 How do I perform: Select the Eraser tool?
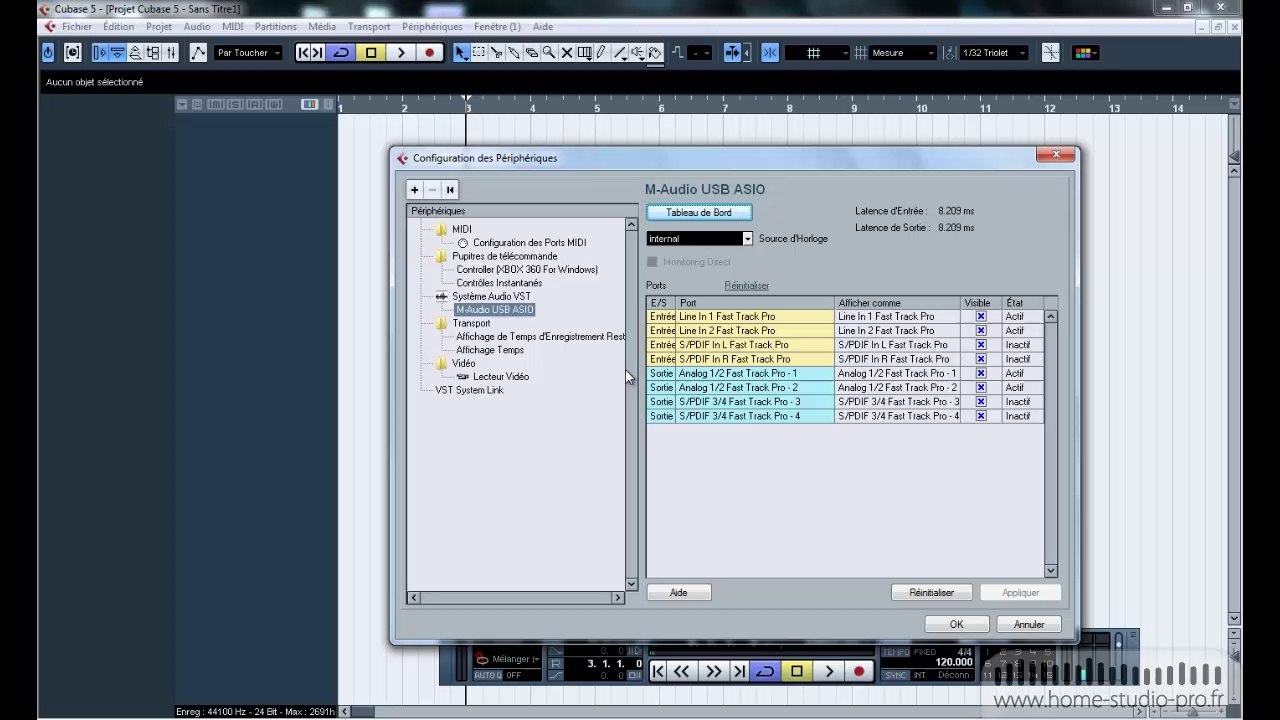coord(531,53)
